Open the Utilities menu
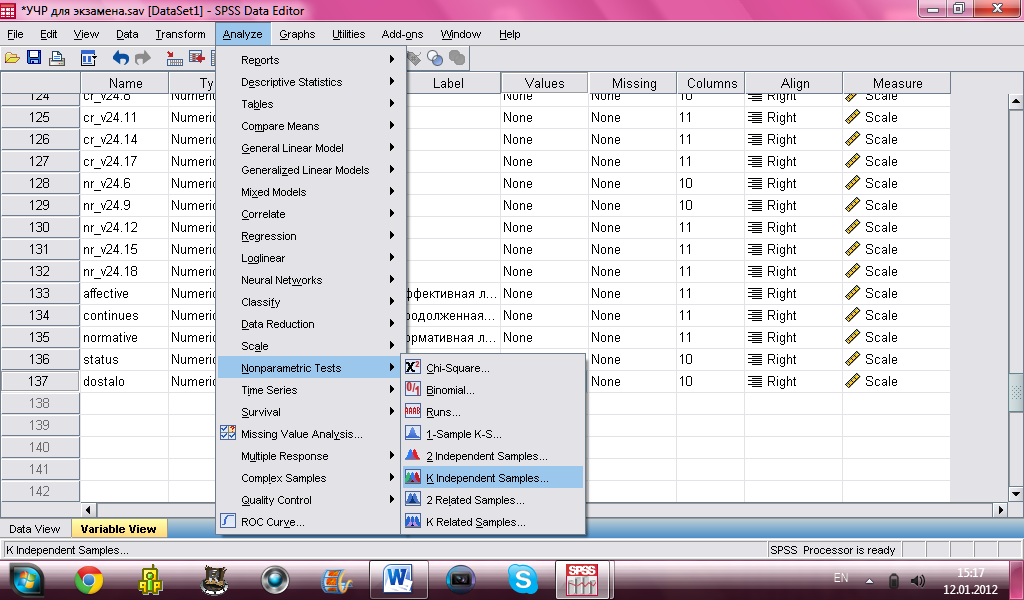This screenshot has width=1024, height=600. pos(348,34)
